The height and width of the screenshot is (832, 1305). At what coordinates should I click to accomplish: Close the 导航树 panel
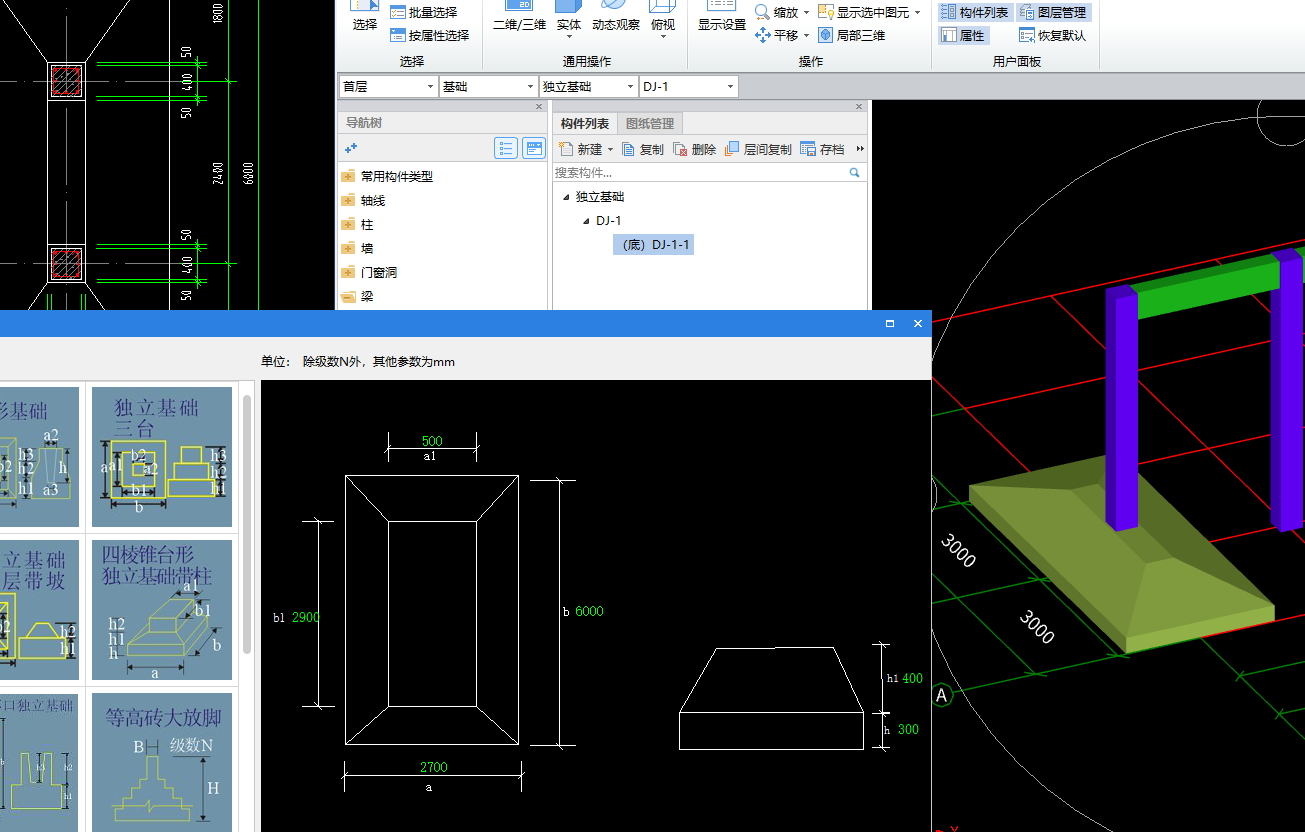[540, 107]
